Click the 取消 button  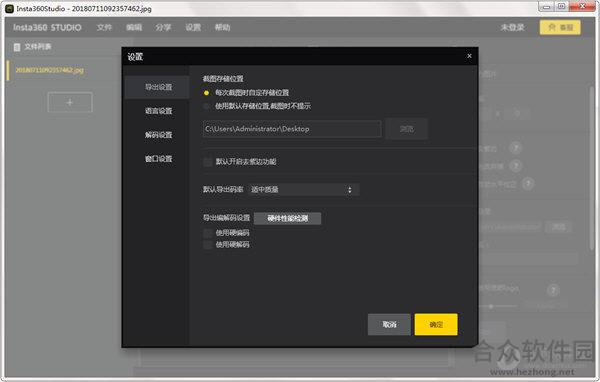point(389,325)
